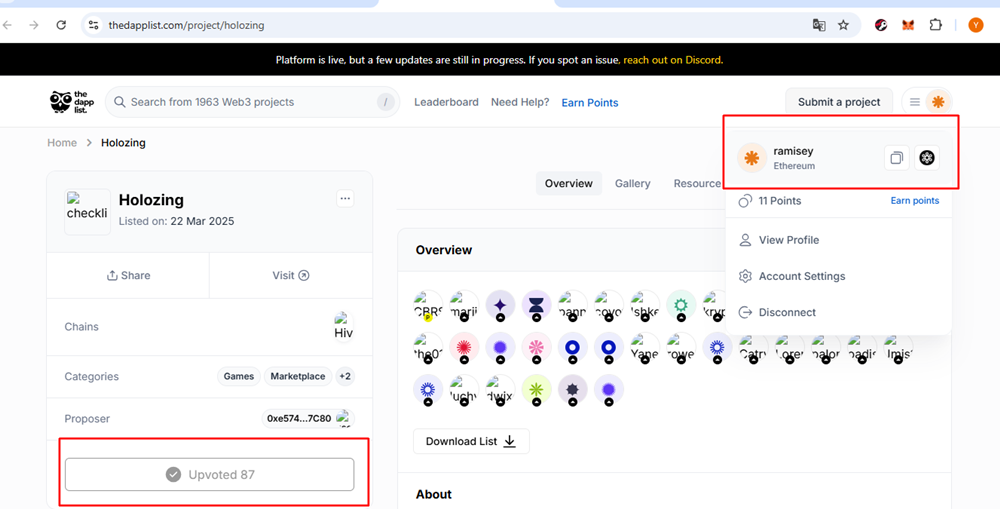Image resolution: width=1000 pixels, height=509 pixels.
Task: Click the dark purple sparkle upvoter avatar
Action: coord(501,305)
